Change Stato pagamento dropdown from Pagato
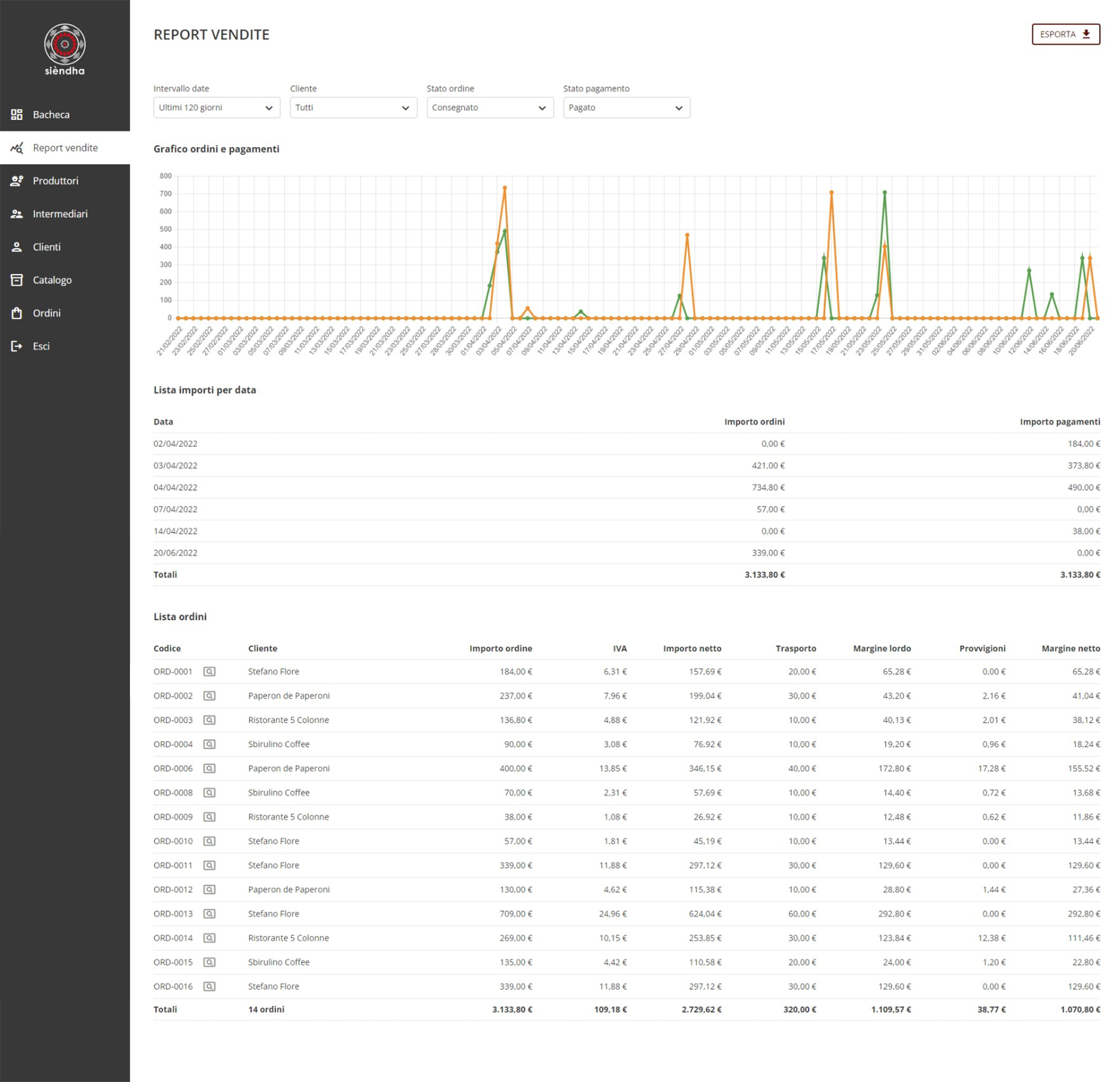This screenshot has height=1082, width=1120. coord(626,107)
